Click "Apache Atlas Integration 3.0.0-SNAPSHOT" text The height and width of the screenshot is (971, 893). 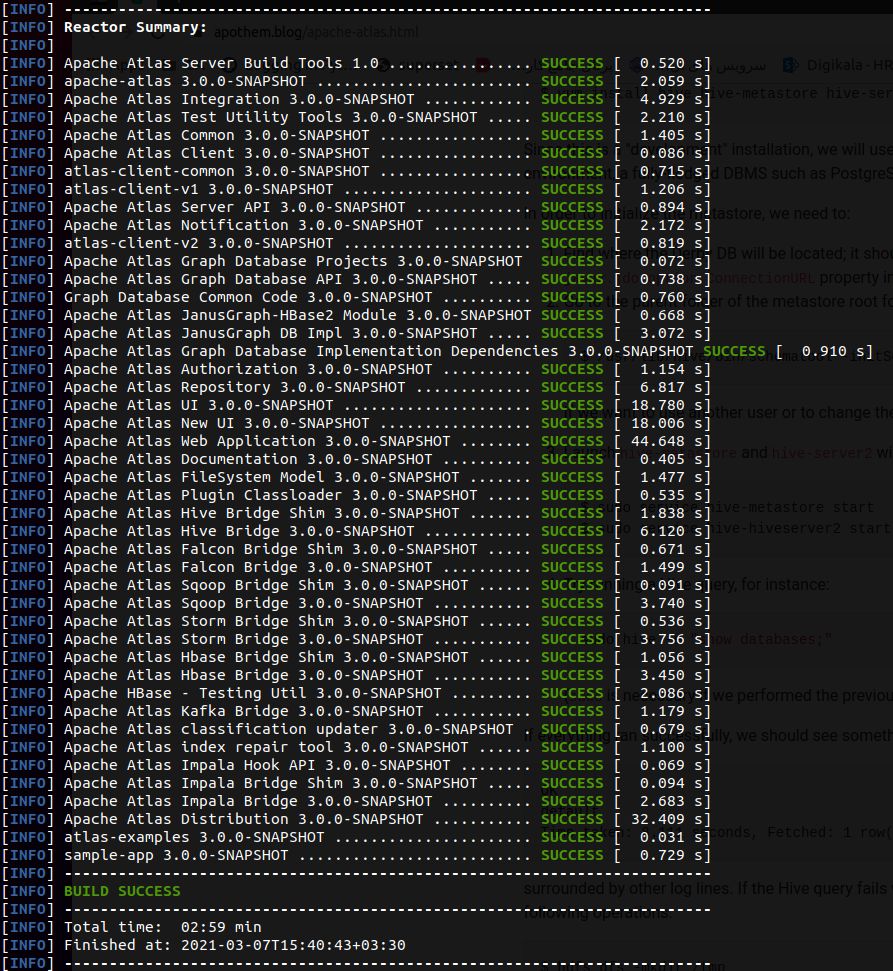[239, 99]
